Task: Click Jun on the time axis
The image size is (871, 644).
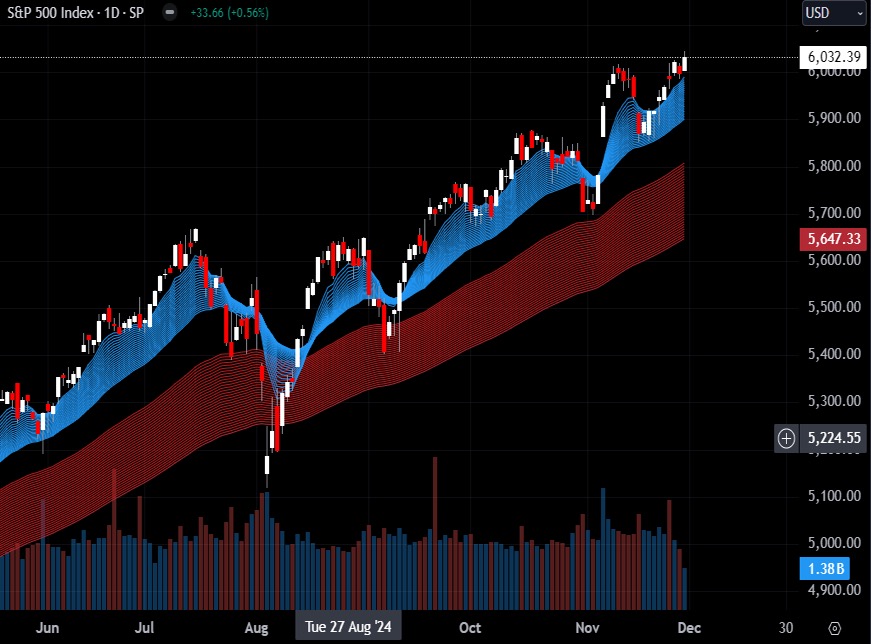Action: [x=47, y=627]
